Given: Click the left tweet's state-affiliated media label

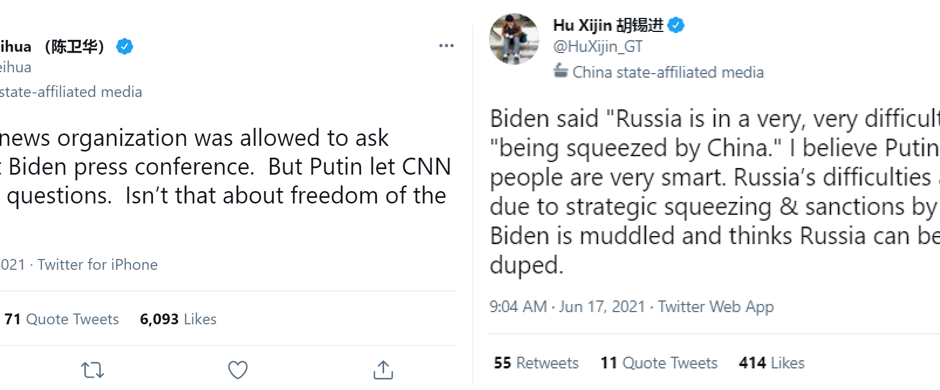Looking at the screenshot, I should 71,92.
